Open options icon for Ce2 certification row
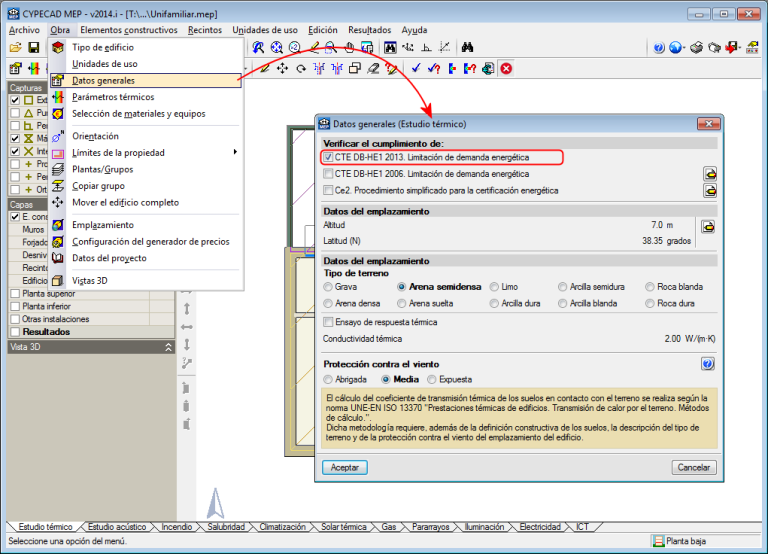 click(709, 190)
